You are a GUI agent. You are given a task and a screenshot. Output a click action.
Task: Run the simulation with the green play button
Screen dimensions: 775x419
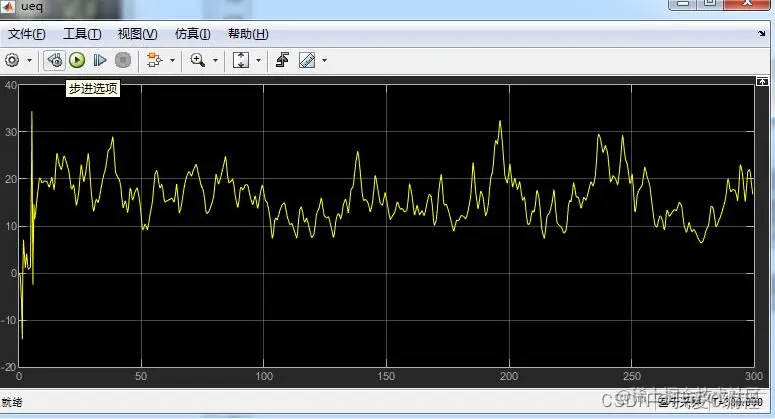point(77,60)
